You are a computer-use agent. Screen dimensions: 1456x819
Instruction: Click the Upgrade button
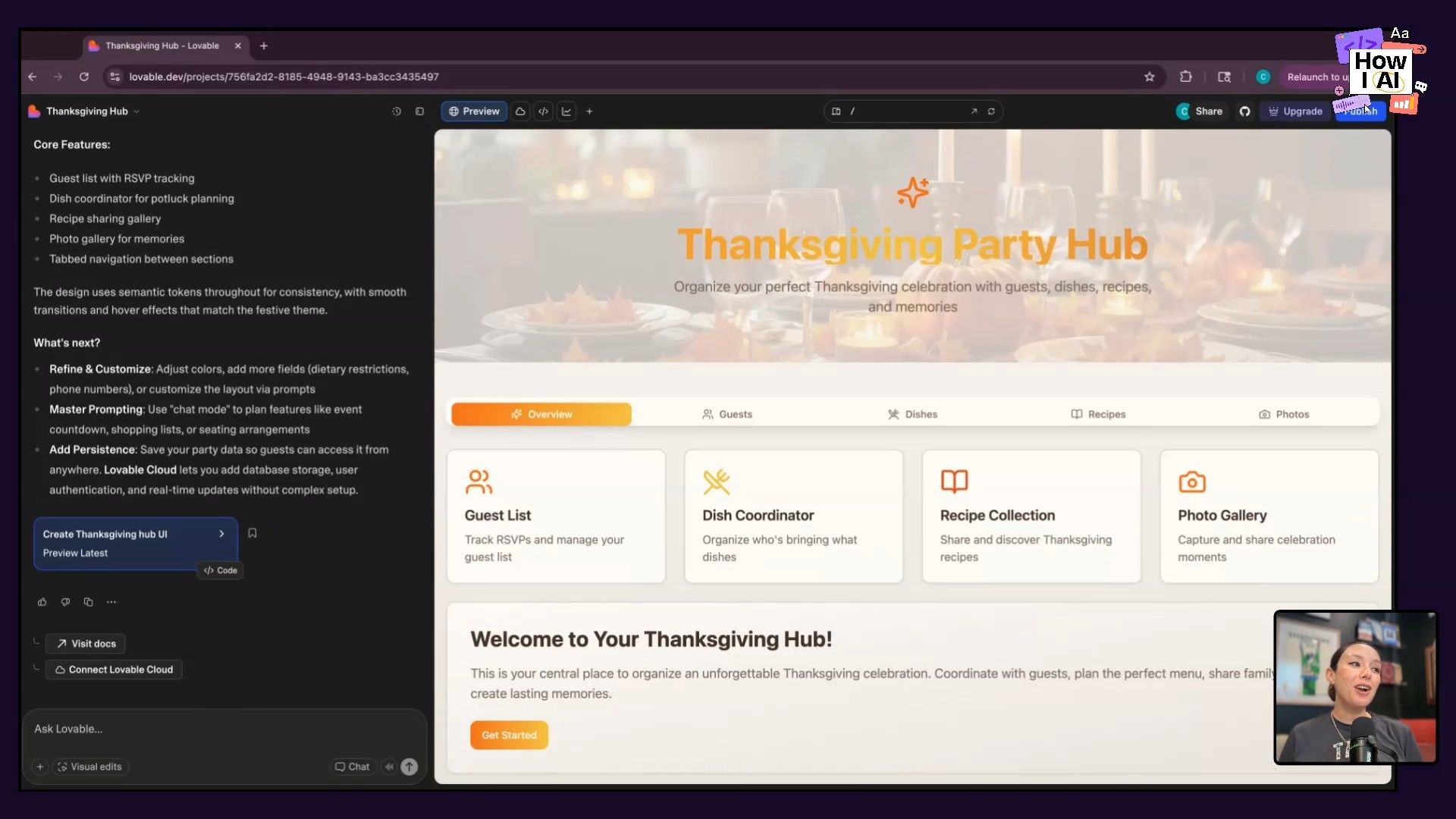pos(1295,111)
